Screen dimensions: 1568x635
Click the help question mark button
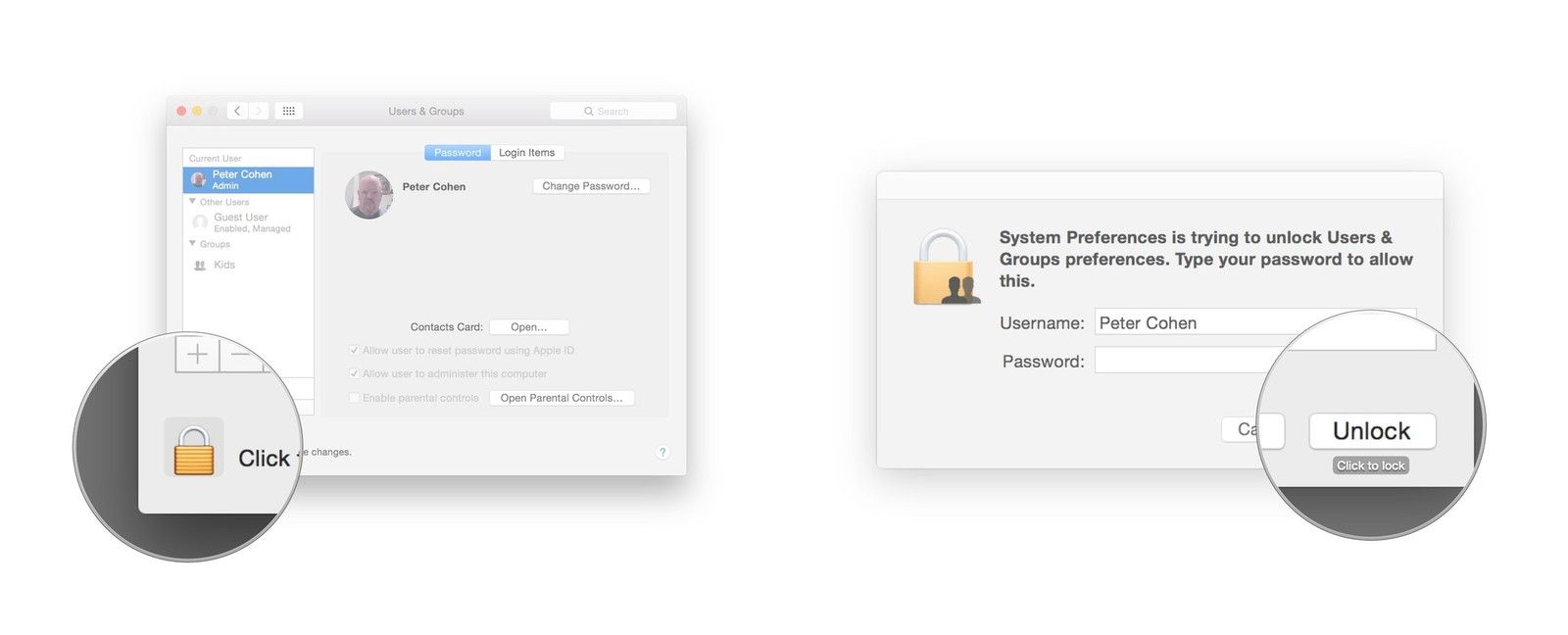click(662, 452)
